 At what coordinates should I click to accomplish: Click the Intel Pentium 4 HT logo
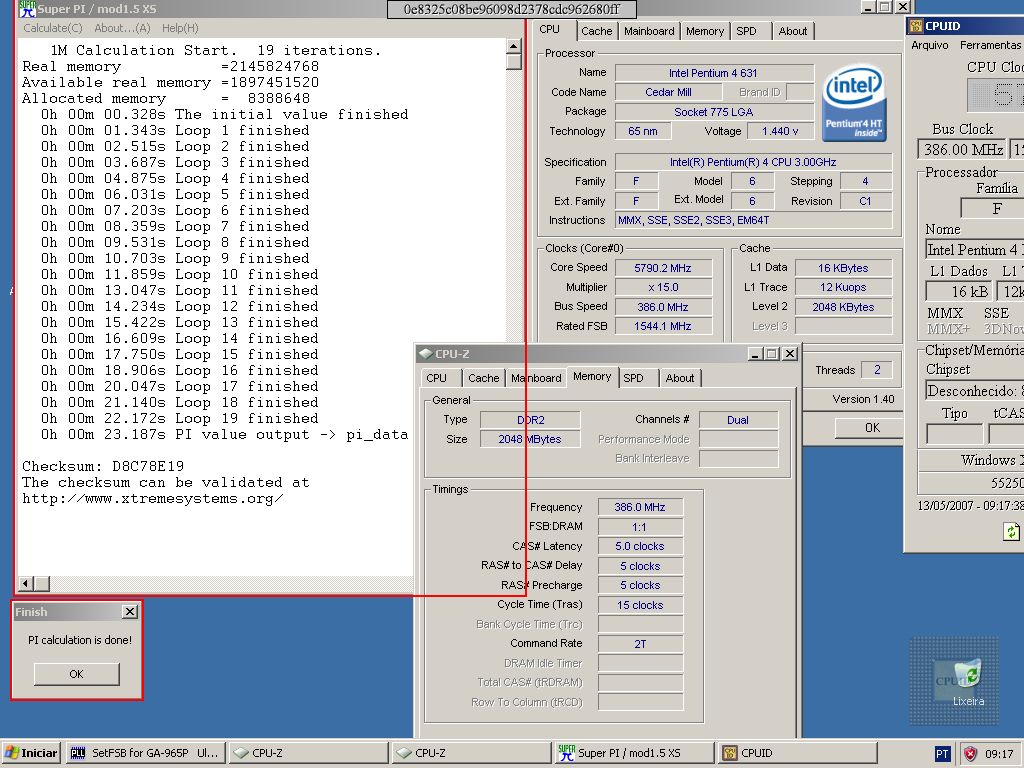[x=854, y=103]
